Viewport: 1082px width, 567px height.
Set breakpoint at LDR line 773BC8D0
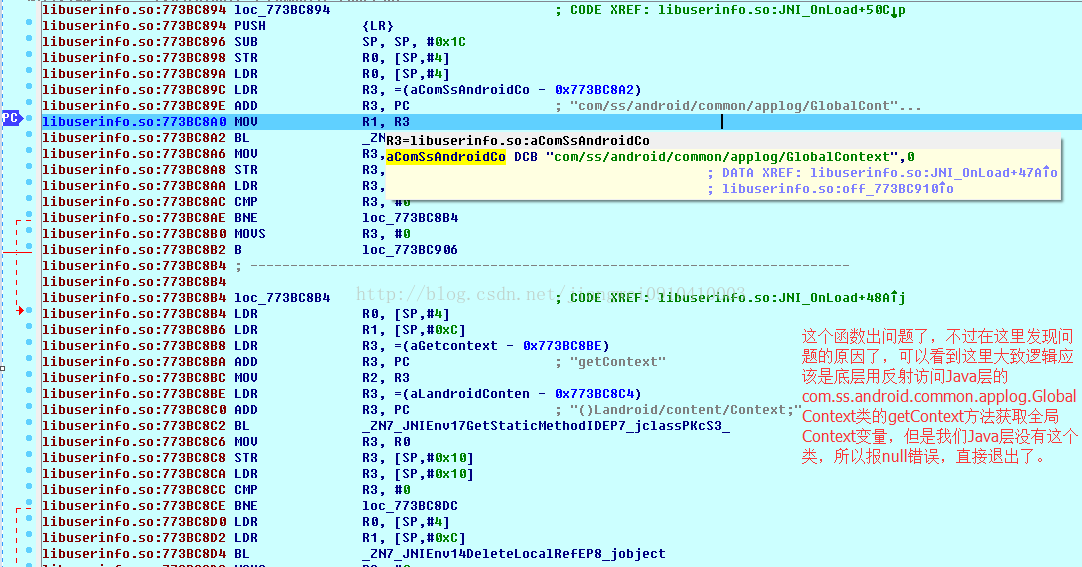29,519
